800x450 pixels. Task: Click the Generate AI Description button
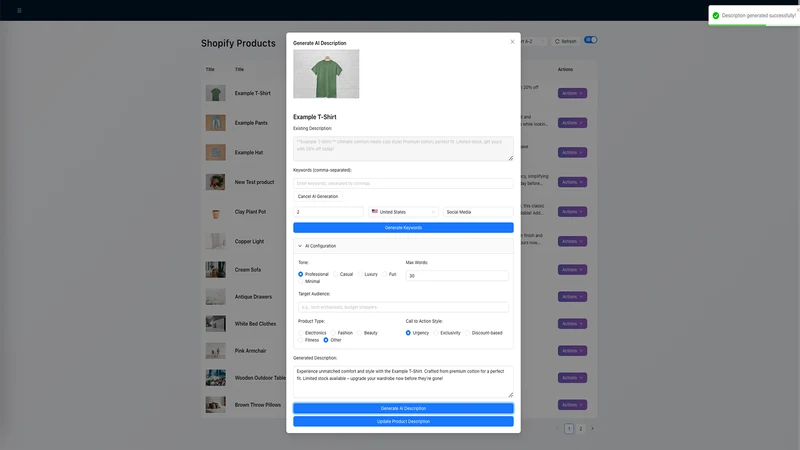tap(403, 408)
